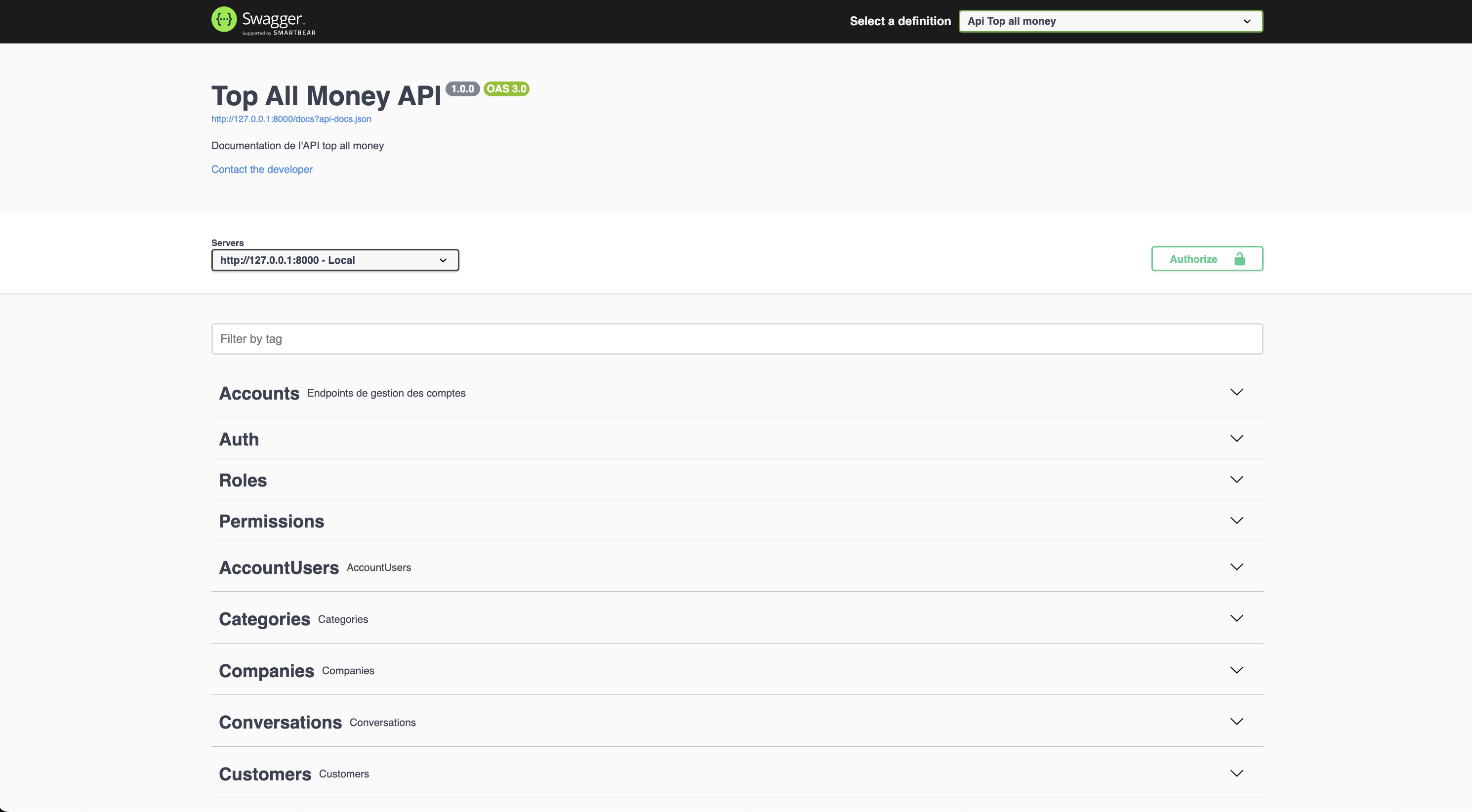
Task: Expand Customers section chevron
Action: pyautogui.click(x=1236, y=773)
